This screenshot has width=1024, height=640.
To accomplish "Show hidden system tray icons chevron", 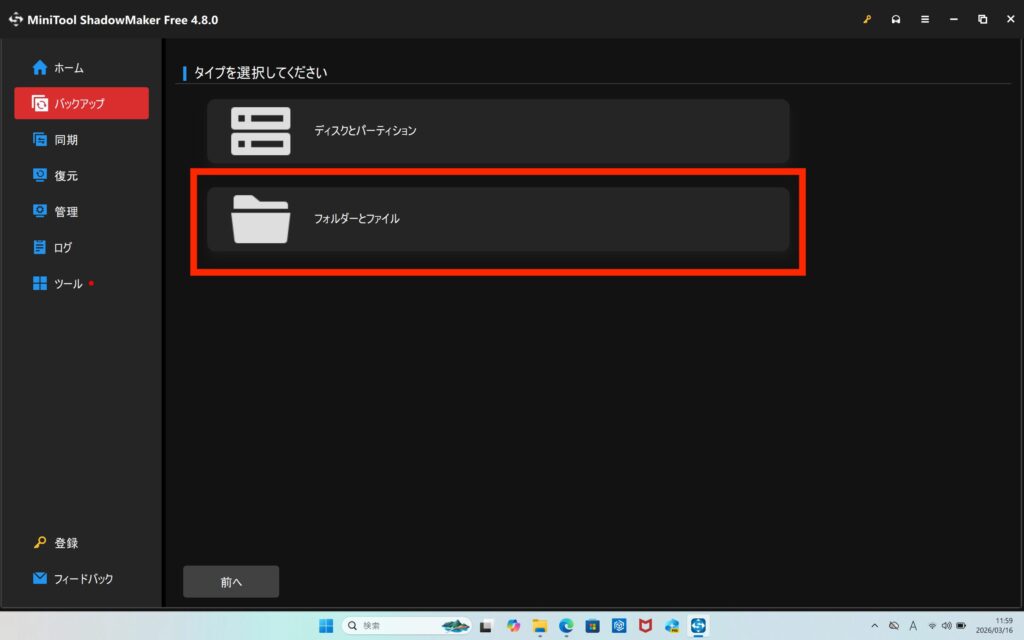I will pos(875,625).
